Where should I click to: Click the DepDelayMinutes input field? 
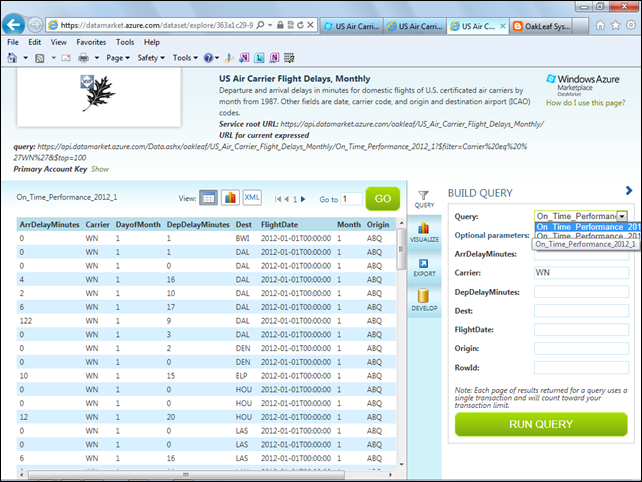tap(581, 292)
